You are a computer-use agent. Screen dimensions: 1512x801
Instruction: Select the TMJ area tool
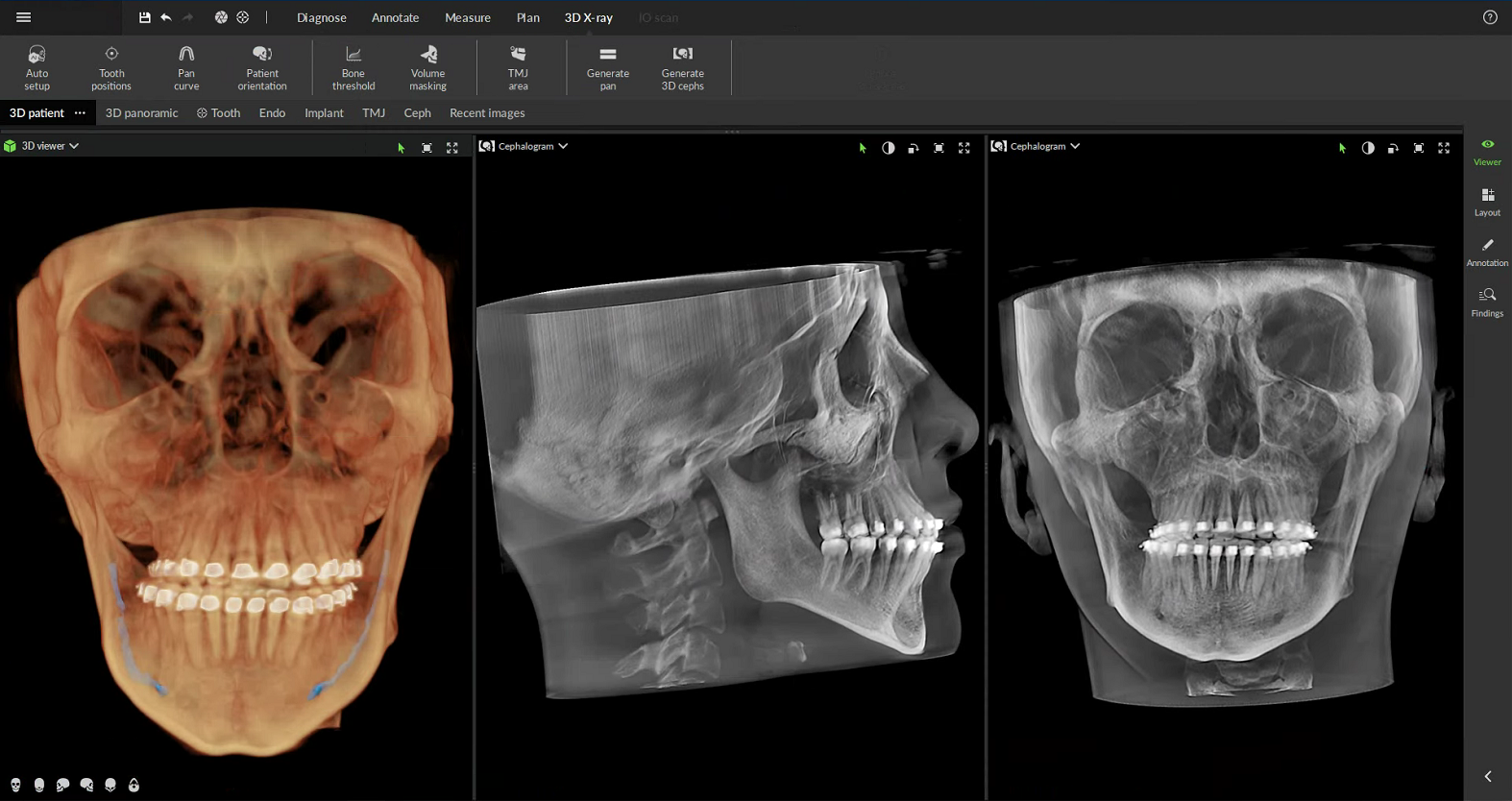pyautogui.click(x=518, y=67)
